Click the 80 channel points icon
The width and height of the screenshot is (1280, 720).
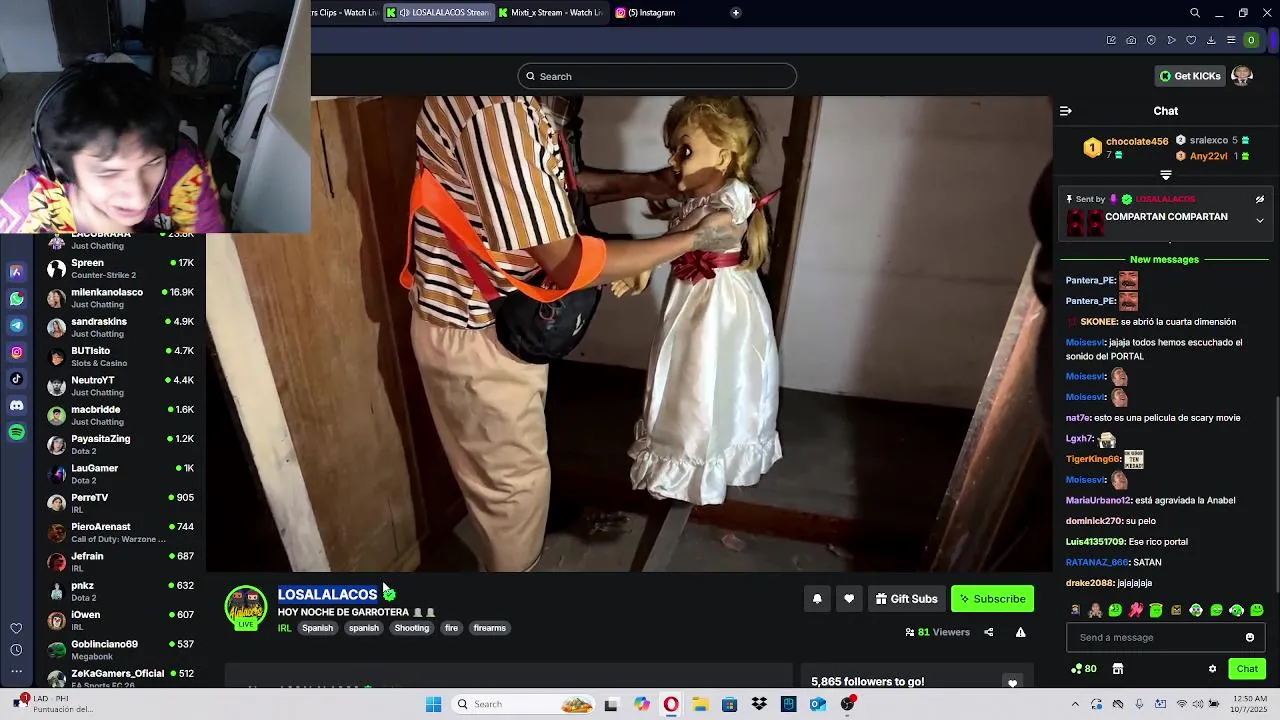[x=1083, y=669]
